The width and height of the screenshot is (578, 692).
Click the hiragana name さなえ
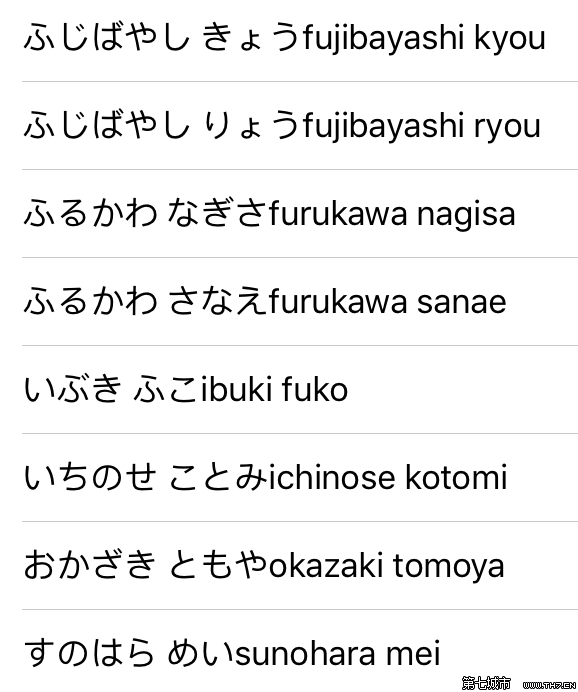[217, 301]
